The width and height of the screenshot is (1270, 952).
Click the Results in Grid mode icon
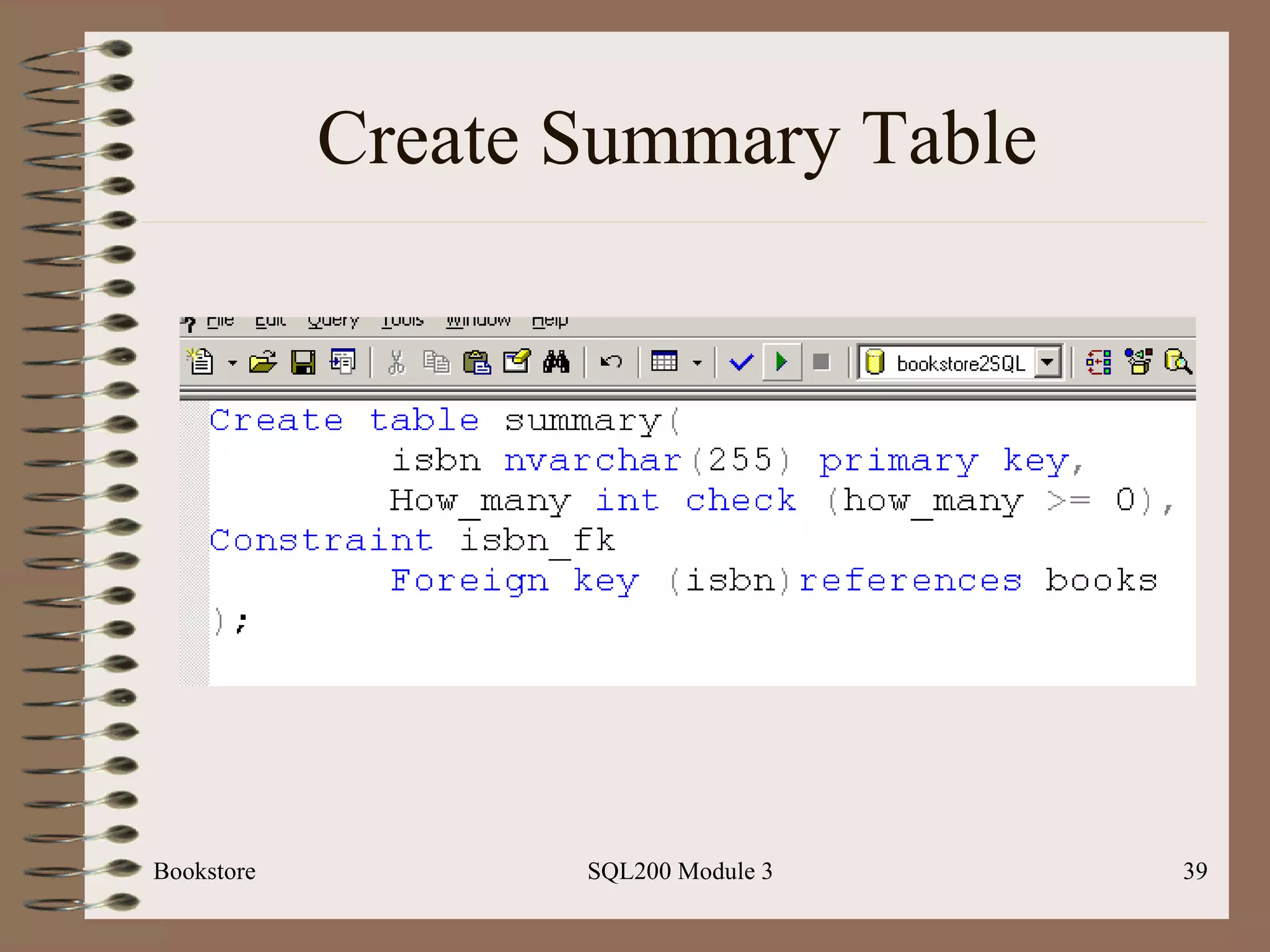[664, 361]
